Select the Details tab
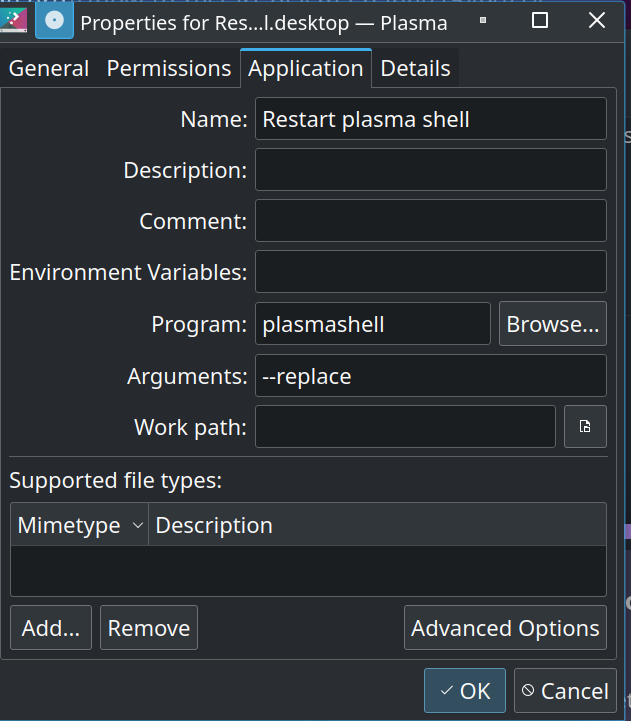Image resolution: width=631 pixels, height=721 pixels. click(415, 69)
